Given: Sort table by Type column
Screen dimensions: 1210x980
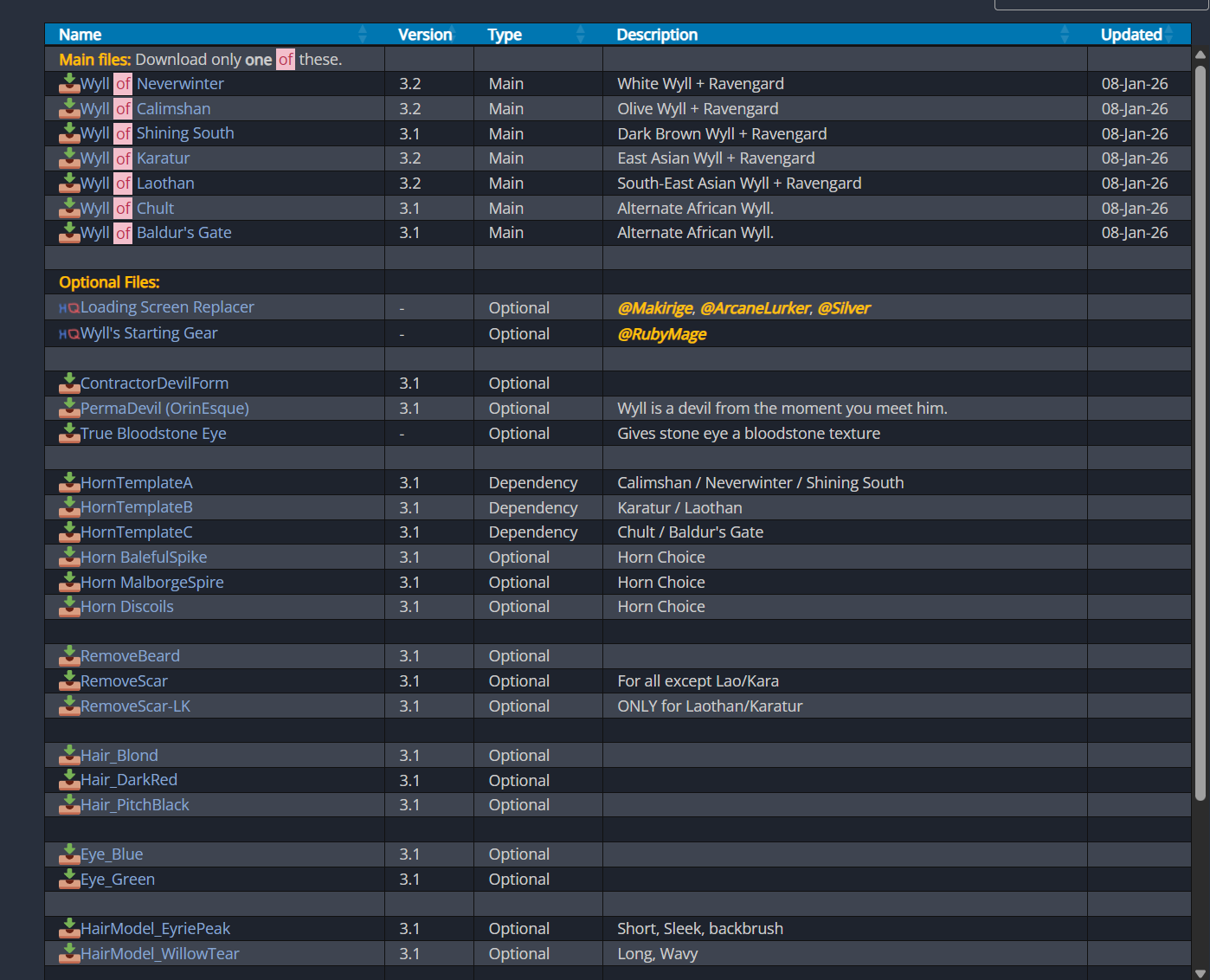Looking at the screenshot, I should tap(538, 35).
